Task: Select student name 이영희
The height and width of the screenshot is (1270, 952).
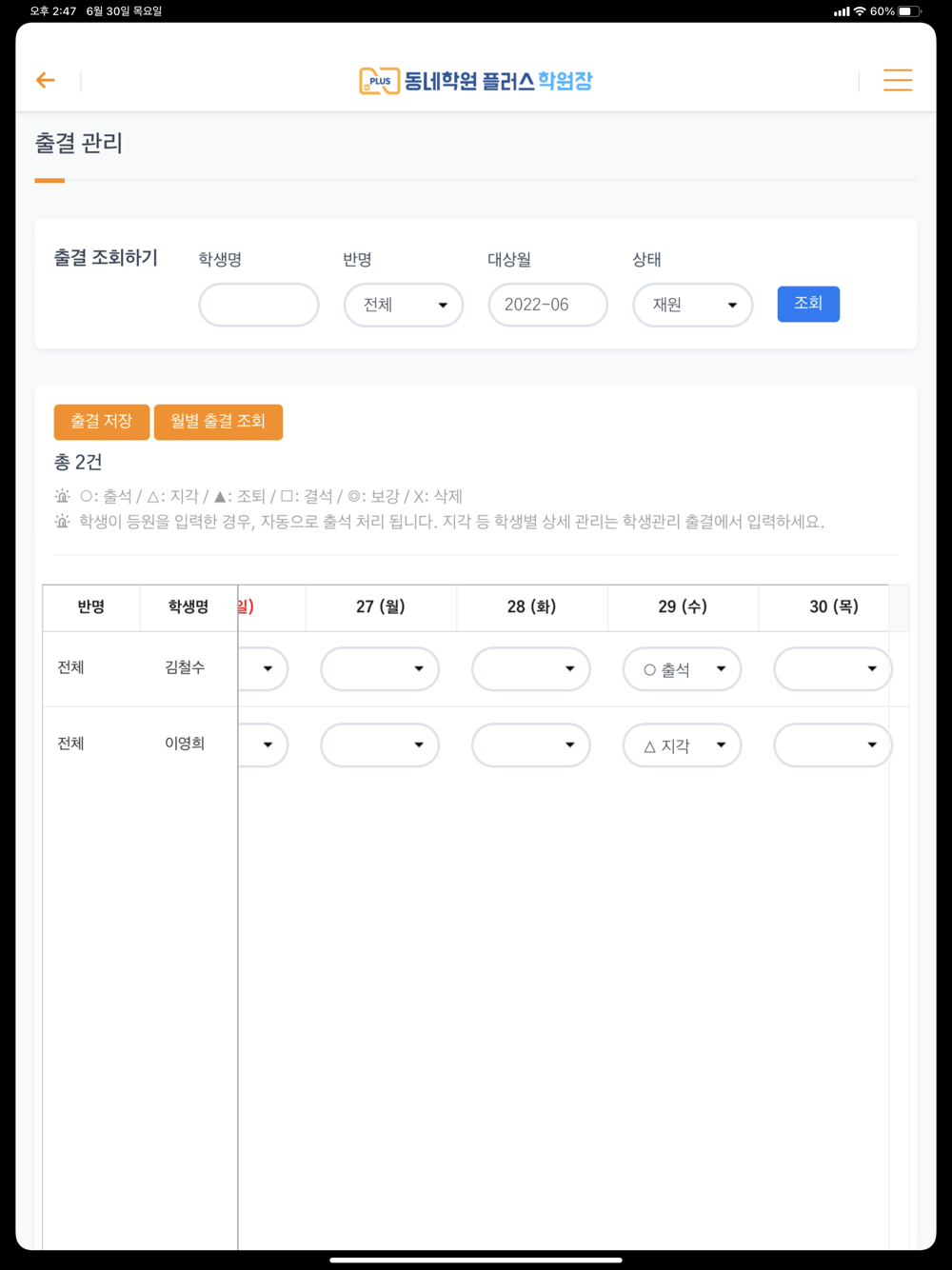Action: 185,744
